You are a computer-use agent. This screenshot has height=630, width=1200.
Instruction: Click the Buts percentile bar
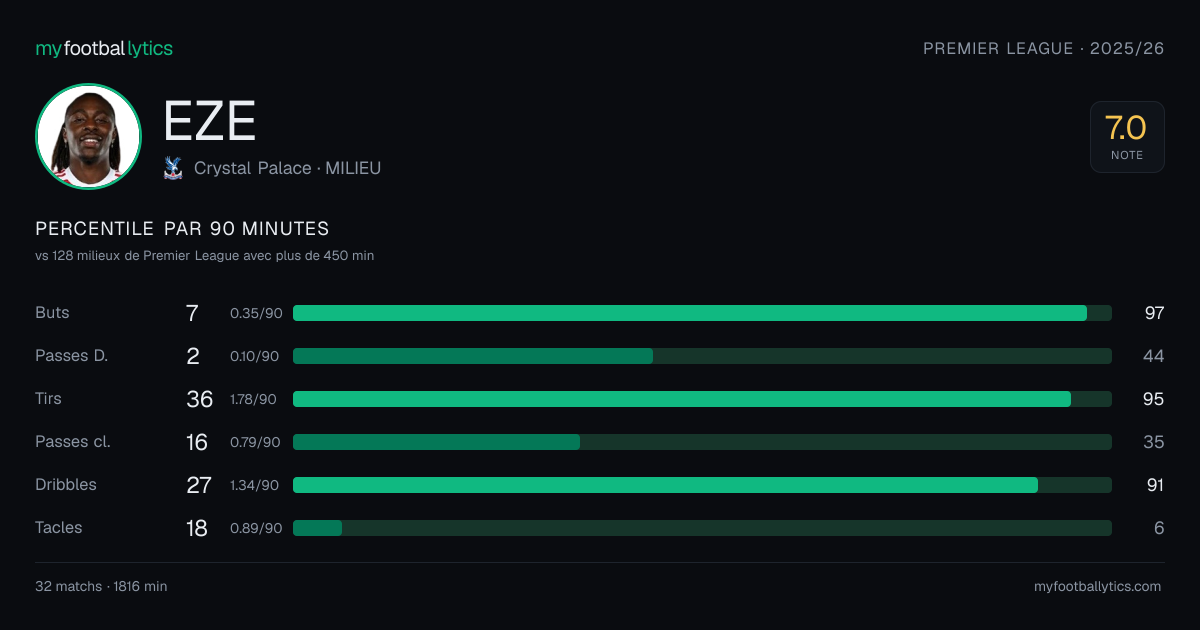coord(702,313)
